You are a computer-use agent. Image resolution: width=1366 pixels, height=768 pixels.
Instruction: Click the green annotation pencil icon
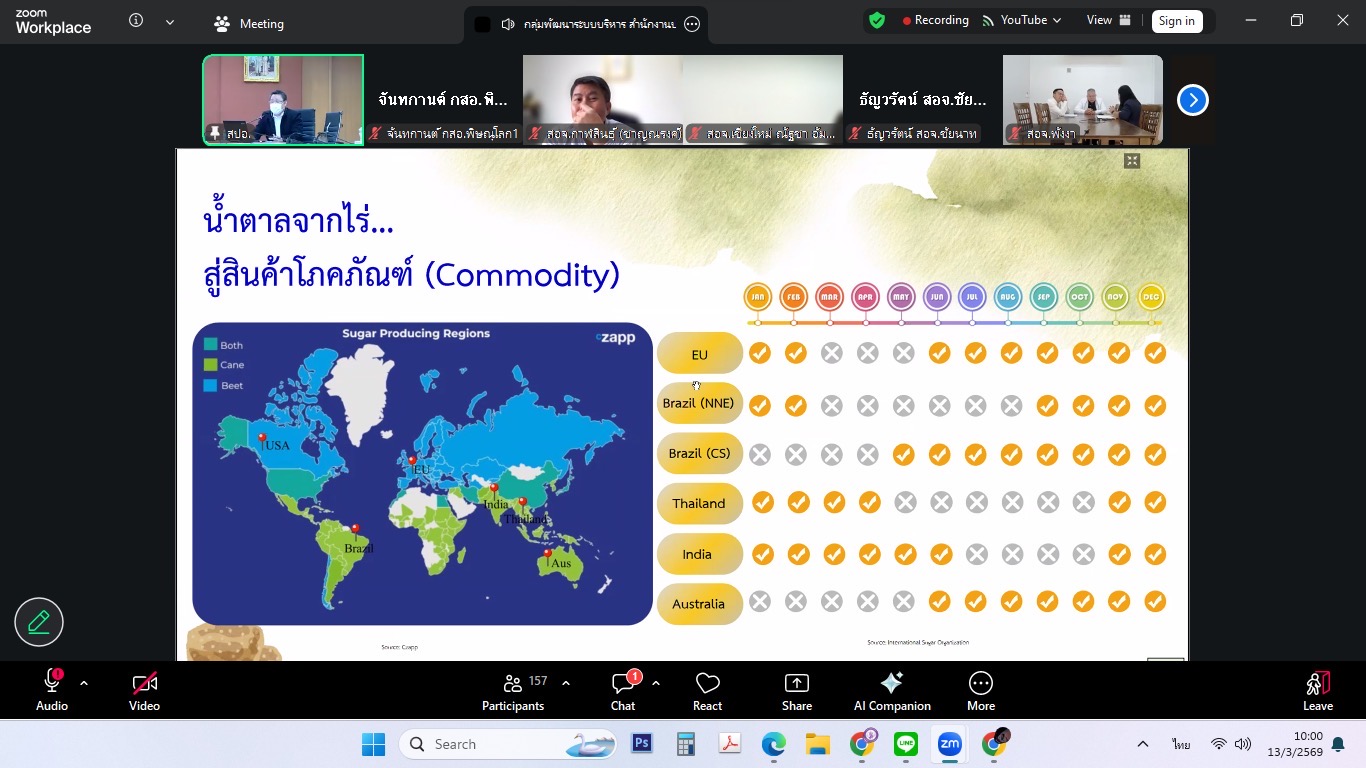tap(39, 622)
